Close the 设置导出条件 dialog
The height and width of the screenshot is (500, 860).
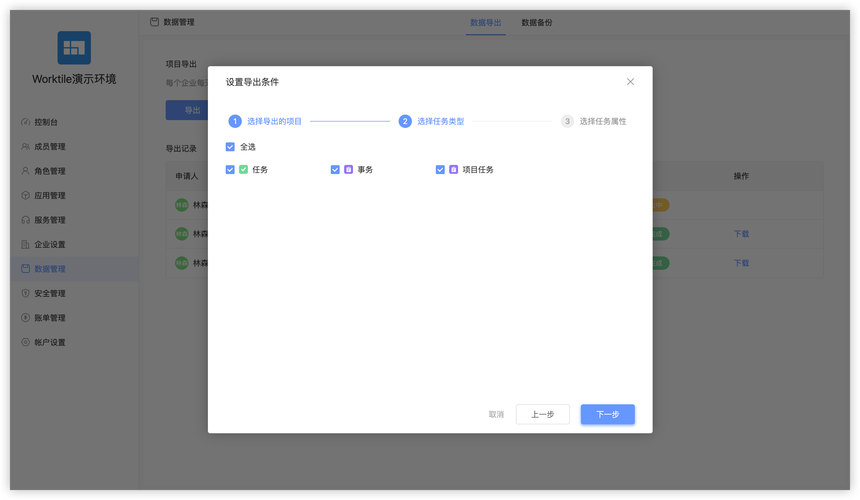[x=630, y=82]
